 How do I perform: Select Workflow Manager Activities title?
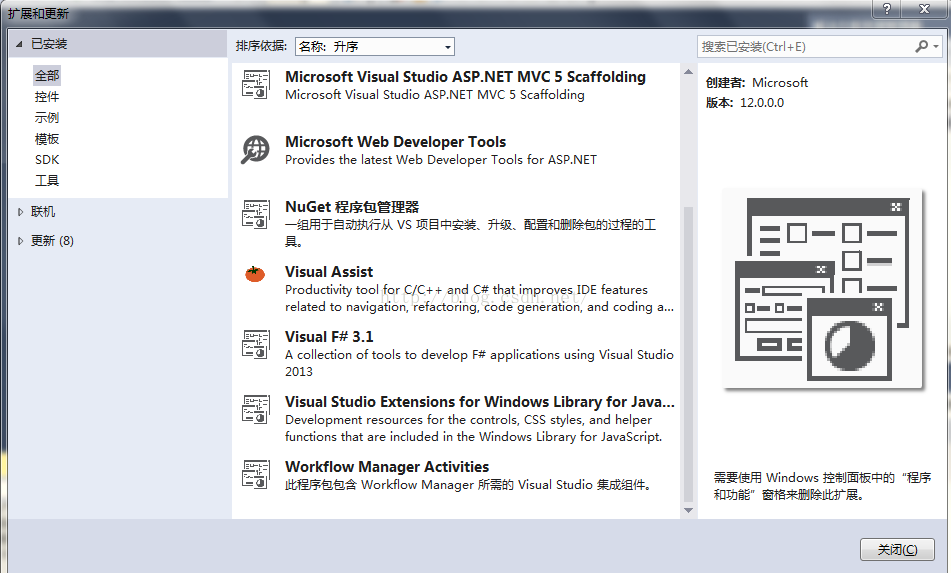pyautogui.click(x=387, y=466)
